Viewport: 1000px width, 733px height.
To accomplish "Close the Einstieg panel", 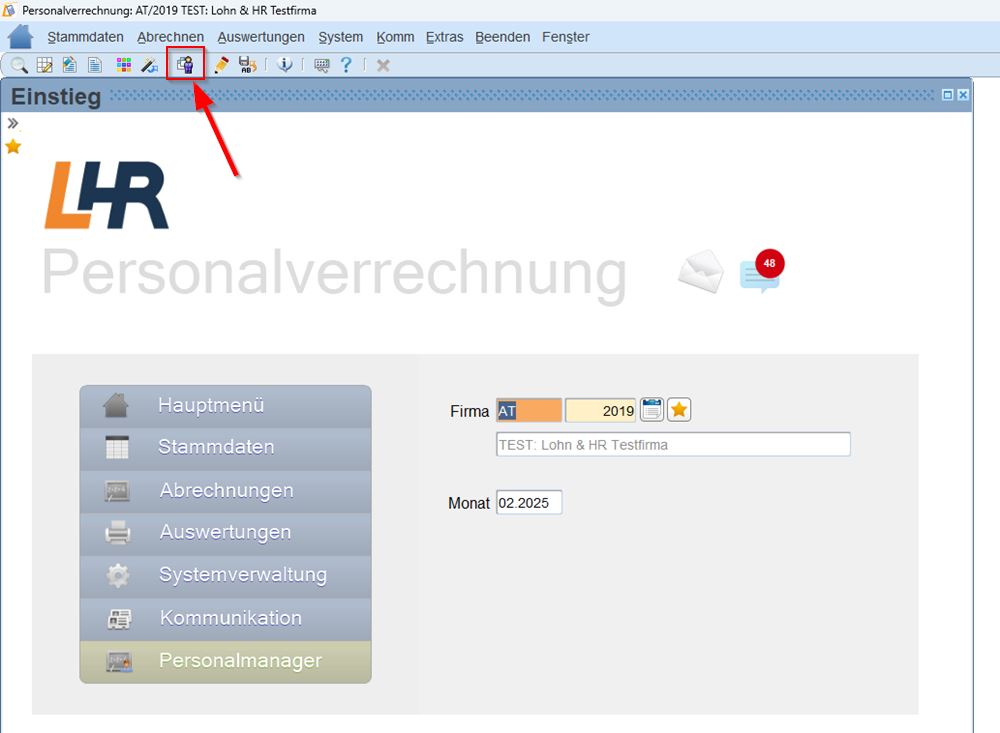I will (963, 95).
